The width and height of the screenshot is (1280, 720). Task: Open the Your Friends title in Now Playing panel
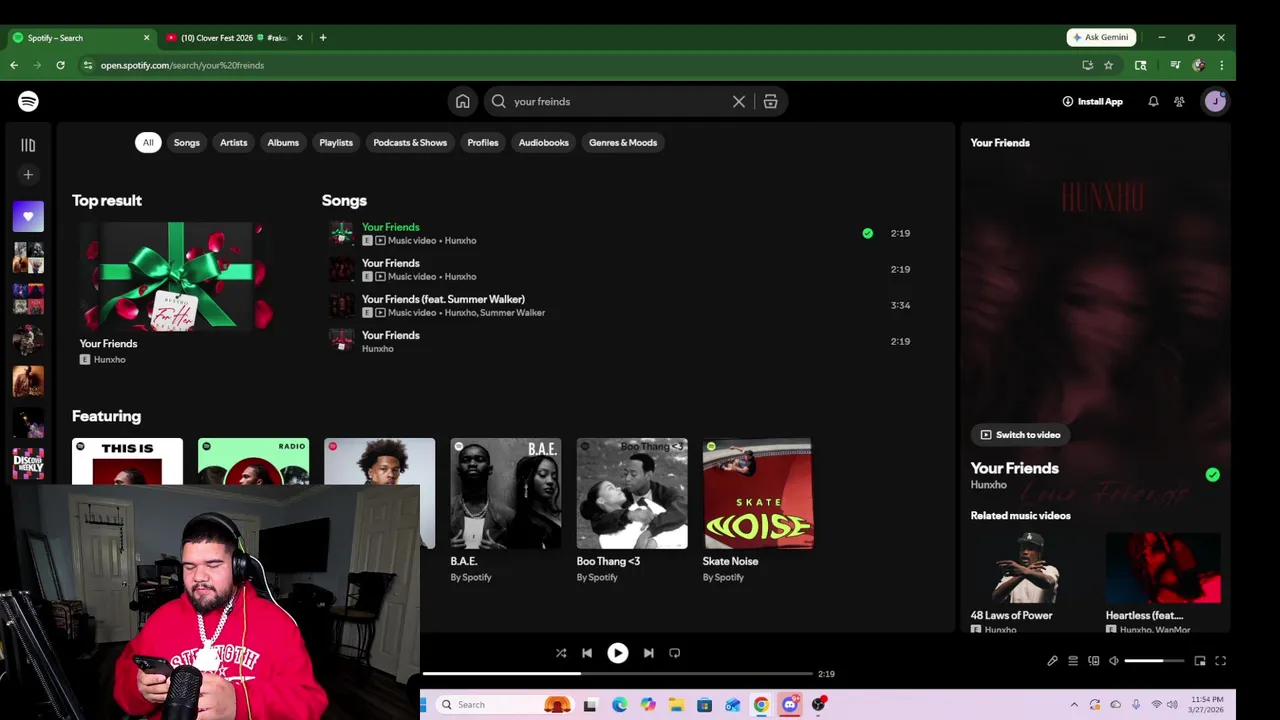tap(1014, 468)
